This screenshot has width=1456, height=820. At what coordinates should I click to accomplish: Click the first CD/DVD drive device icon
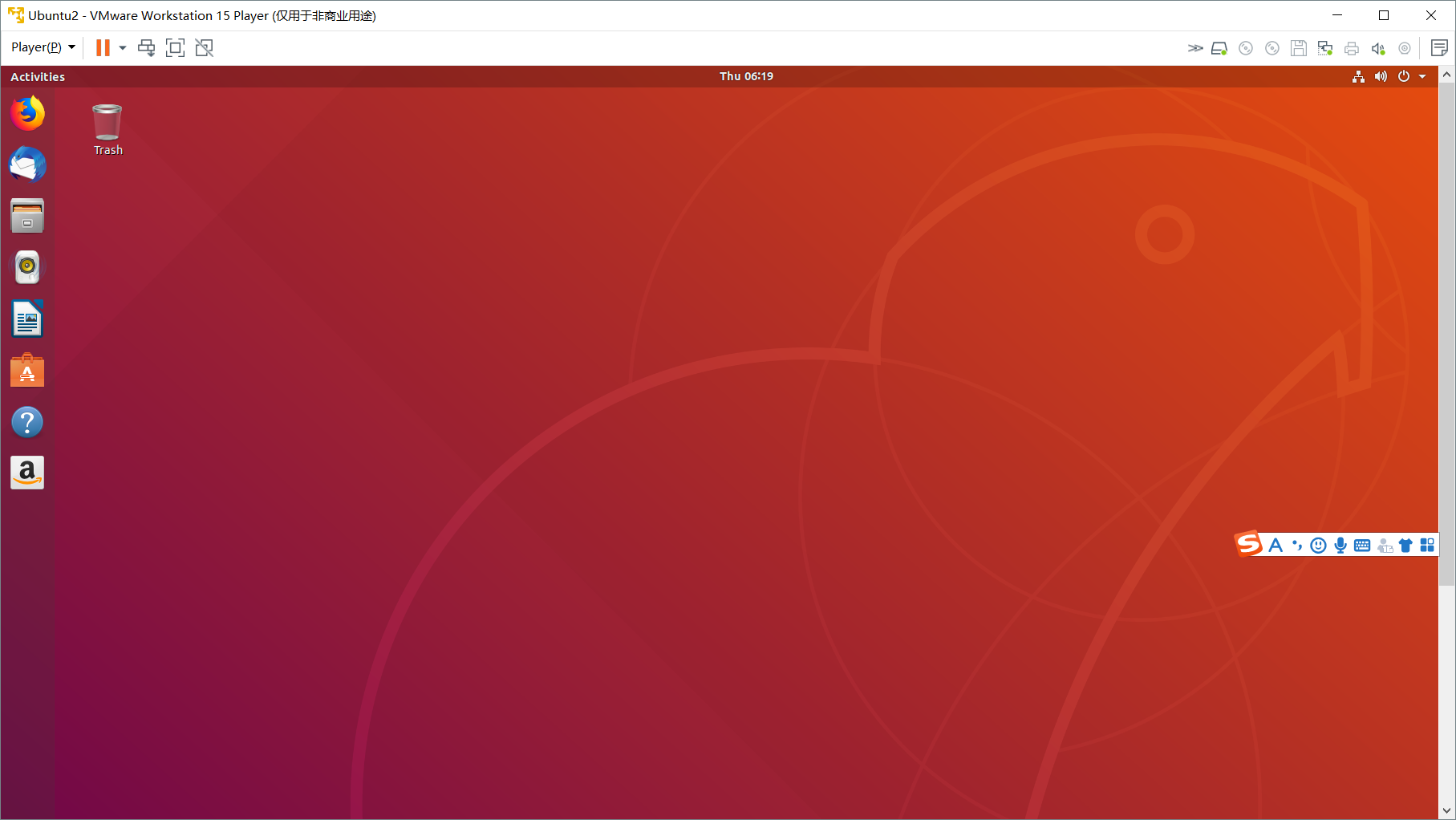(x=1246, y=48)
